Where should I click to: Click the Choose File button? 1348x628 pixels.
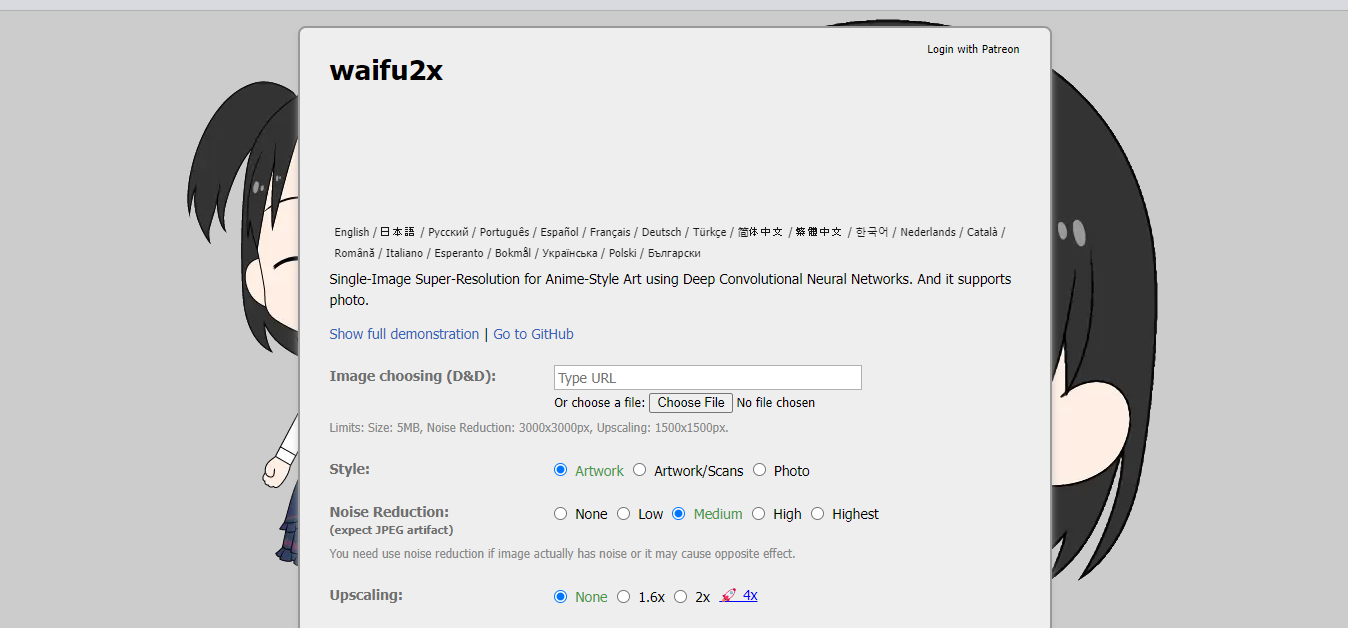tap(691, 403)
